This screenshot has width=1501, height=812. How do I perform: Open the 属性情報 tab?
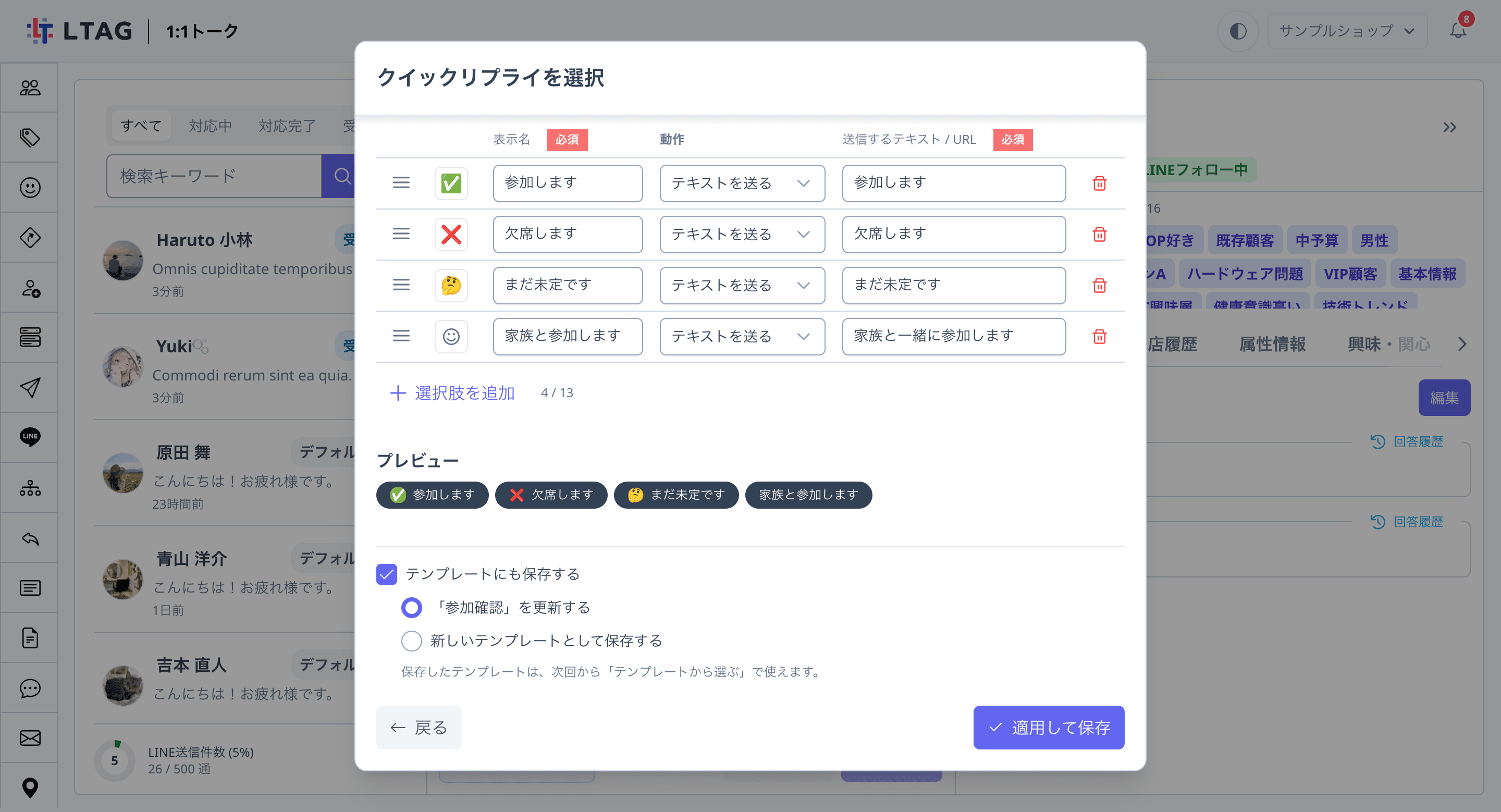point(1272,345)
